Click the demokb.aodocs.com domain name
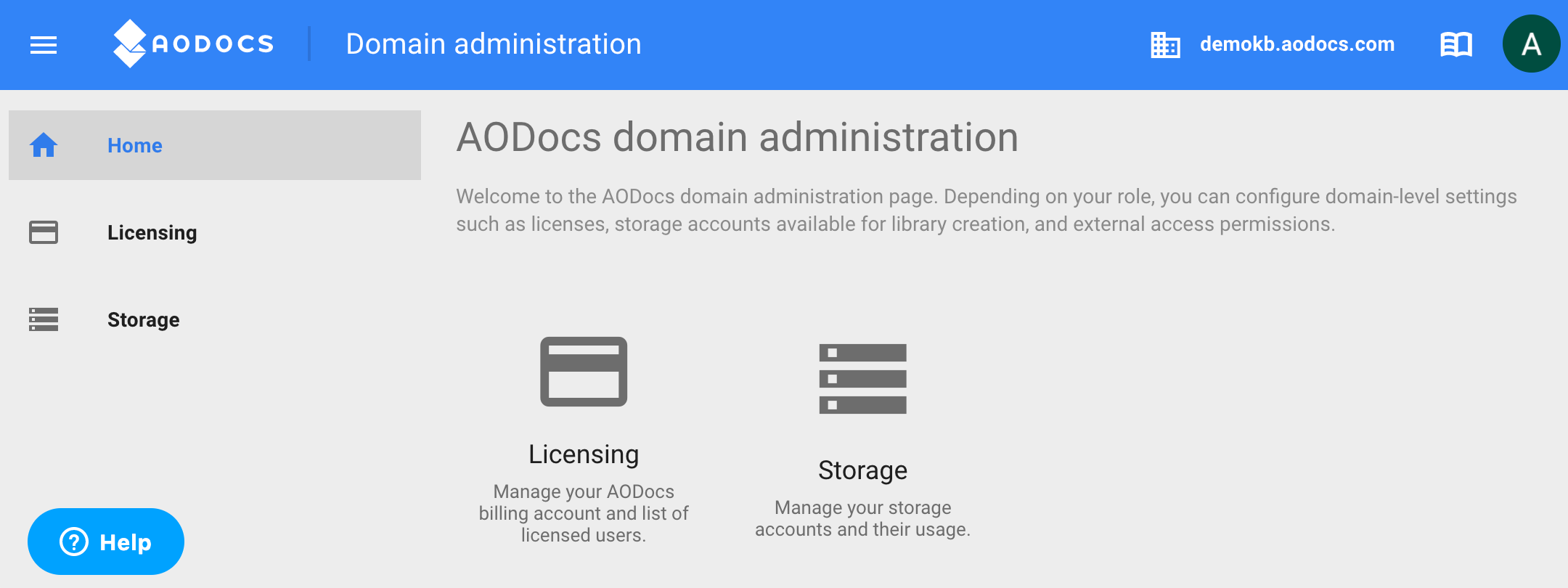 point(1297,44)
